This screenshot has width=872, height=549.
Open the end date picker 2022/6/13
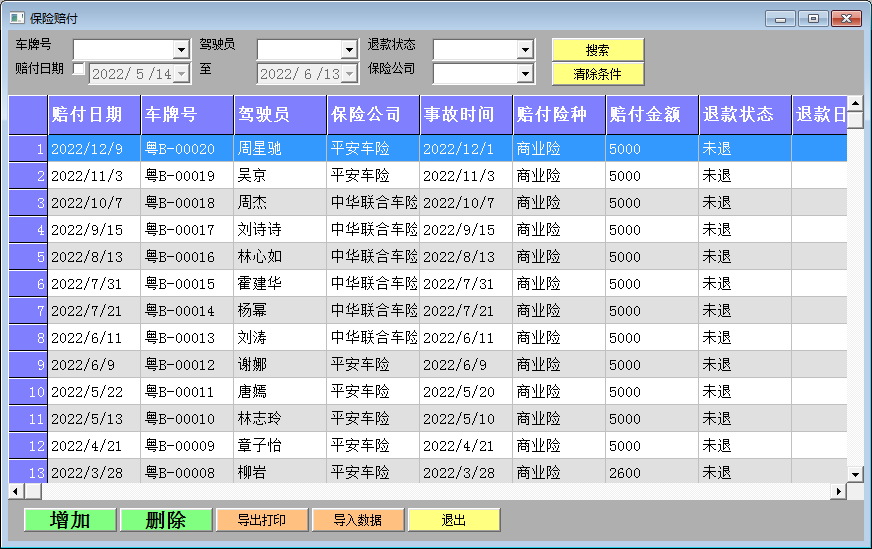pos(349,73)
